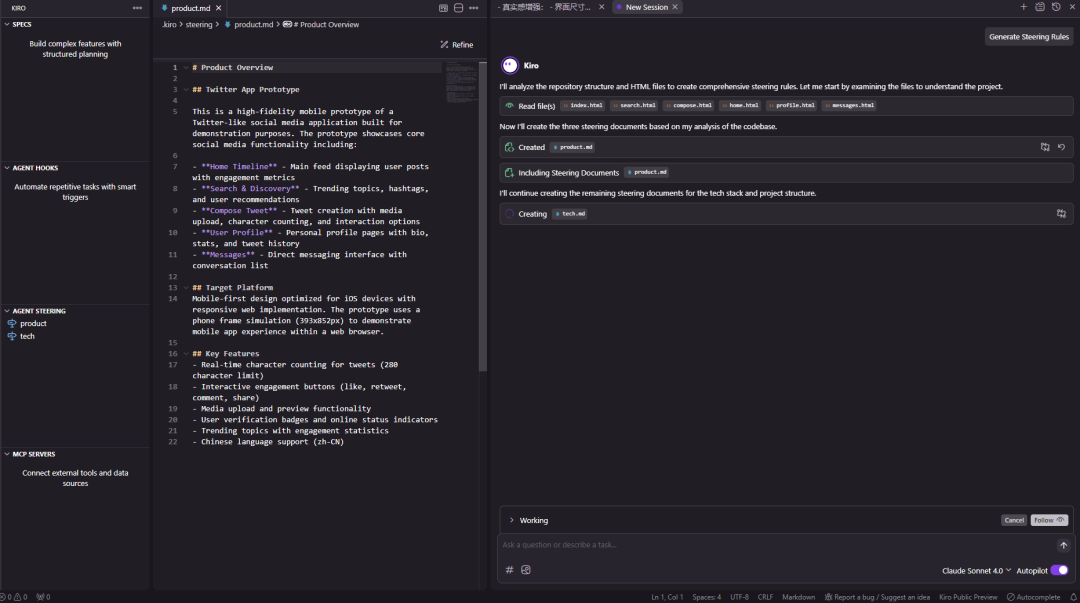Viewport: 1080px width, 603px height.
Task: Open chat history clock icon
Action: pyautogui.click(x=1057, y=7)
